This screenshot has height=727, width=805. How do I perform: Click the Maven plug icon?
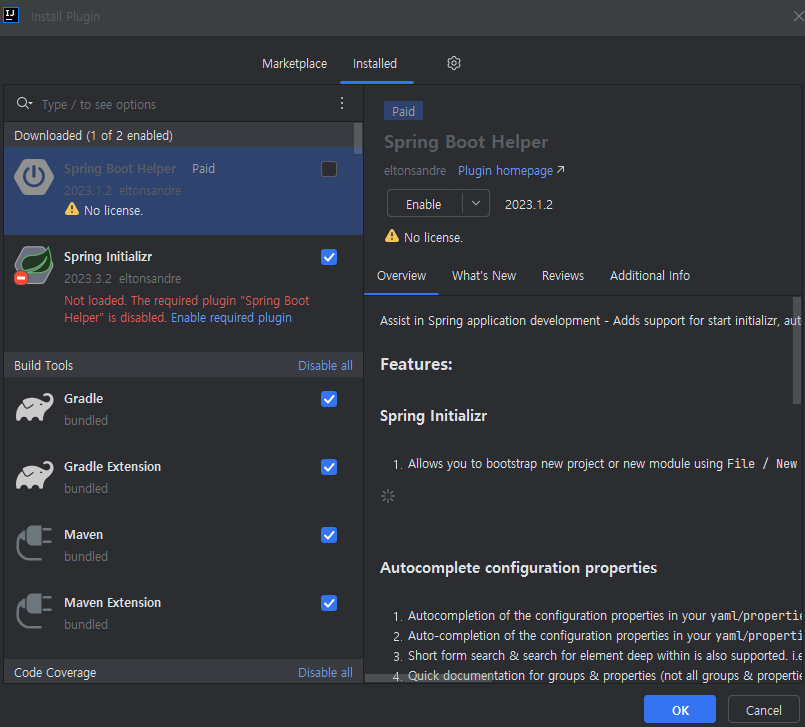(x=34, y=543)
